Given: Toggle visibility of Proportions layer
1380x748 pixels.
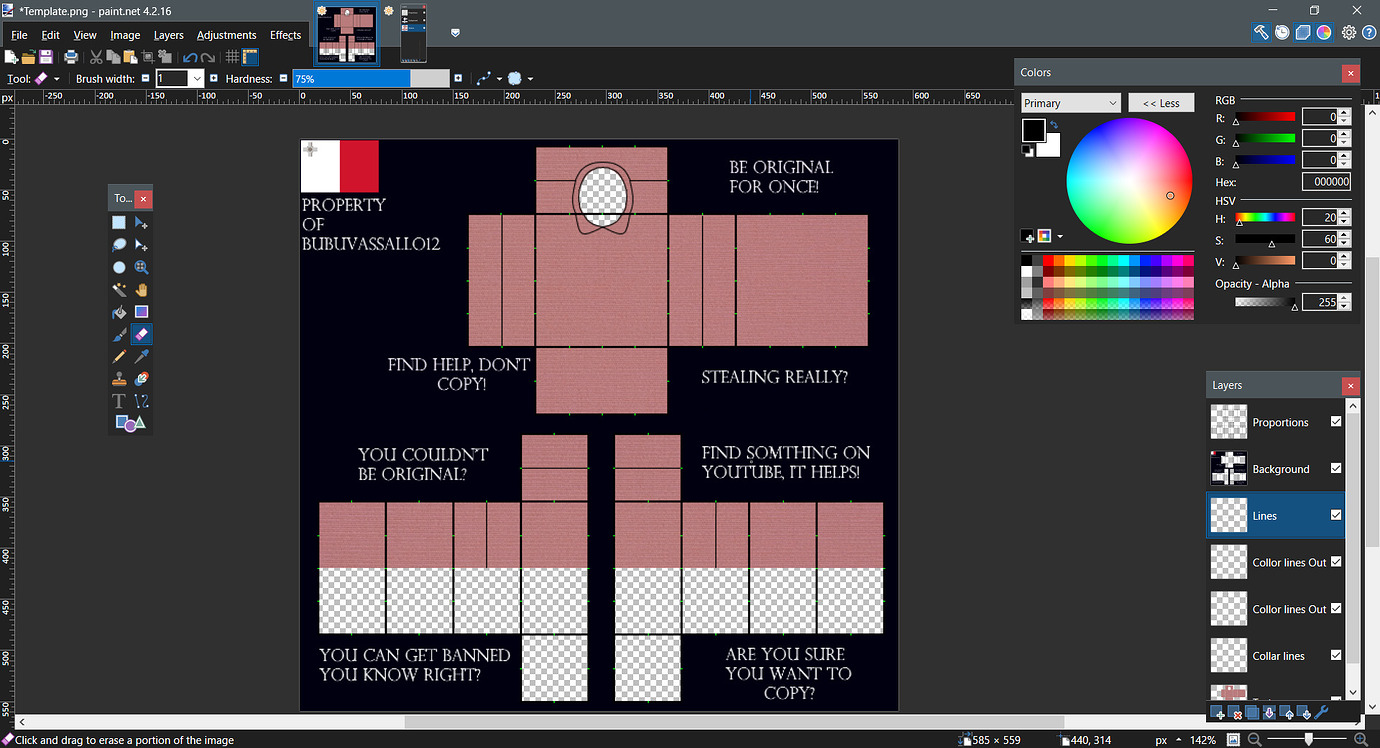Looking at the screenshot, I should click(1336, 421).
